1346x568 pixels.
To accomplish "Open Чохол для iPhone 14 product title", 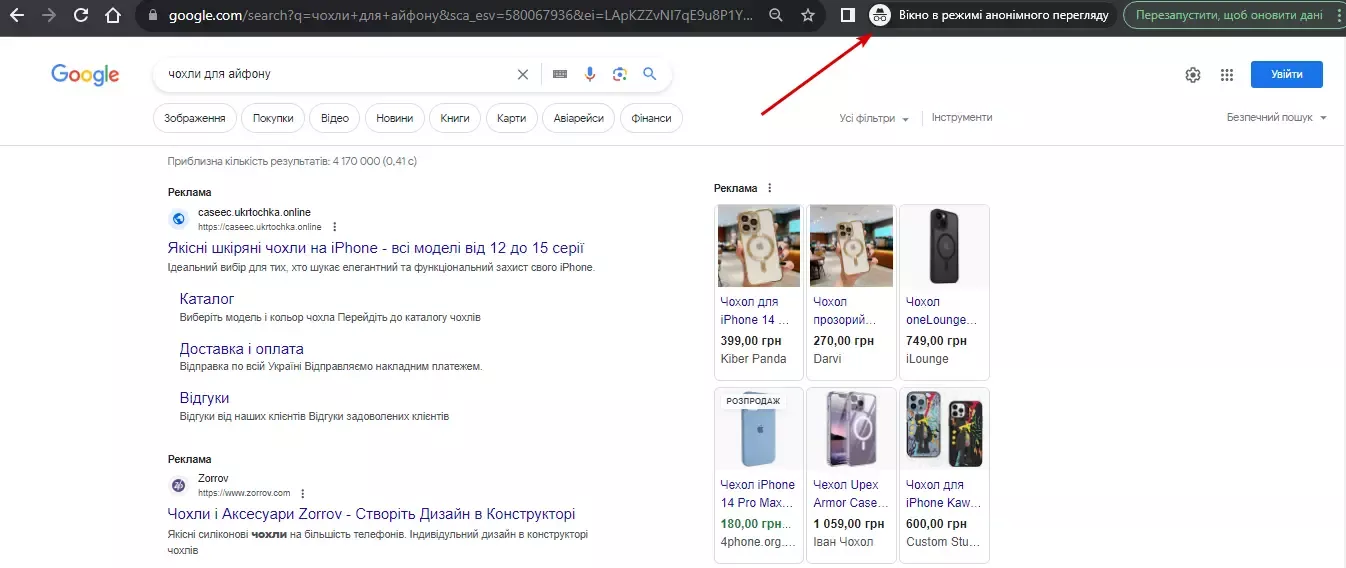I will click(x=756, y=311).
